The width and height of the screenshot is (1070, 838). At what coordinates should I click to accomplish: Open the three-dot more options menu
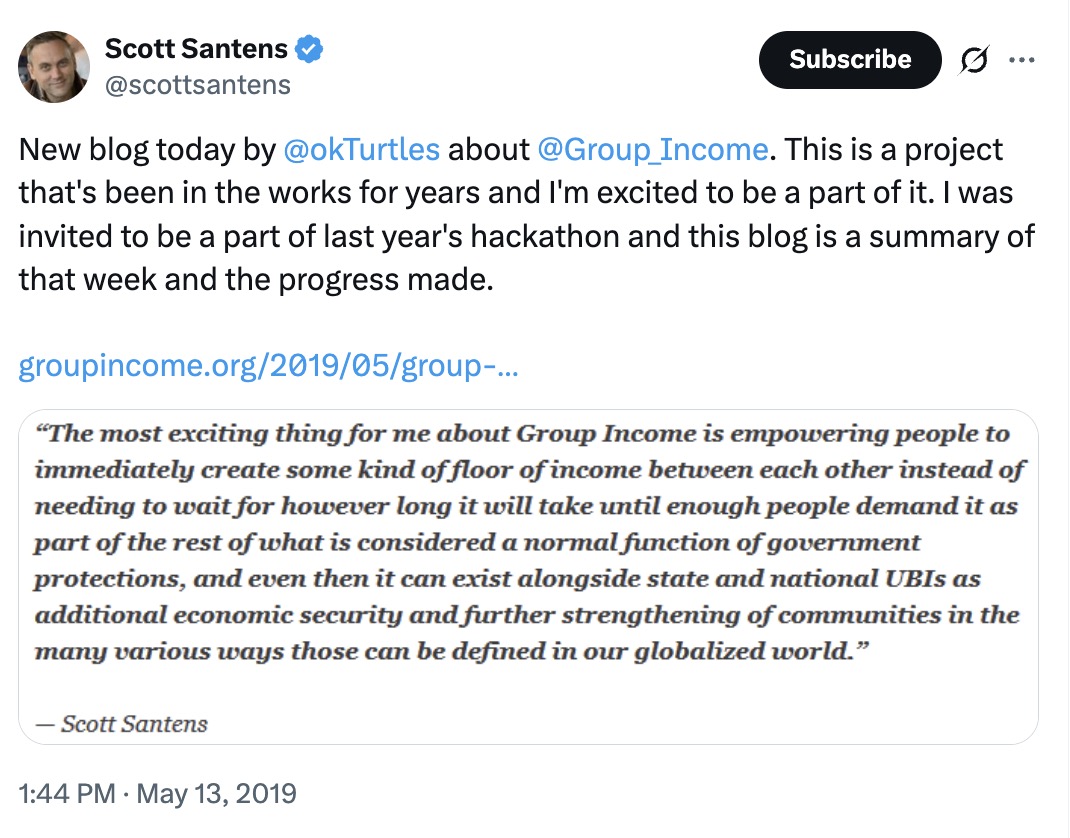(1021, 60)
